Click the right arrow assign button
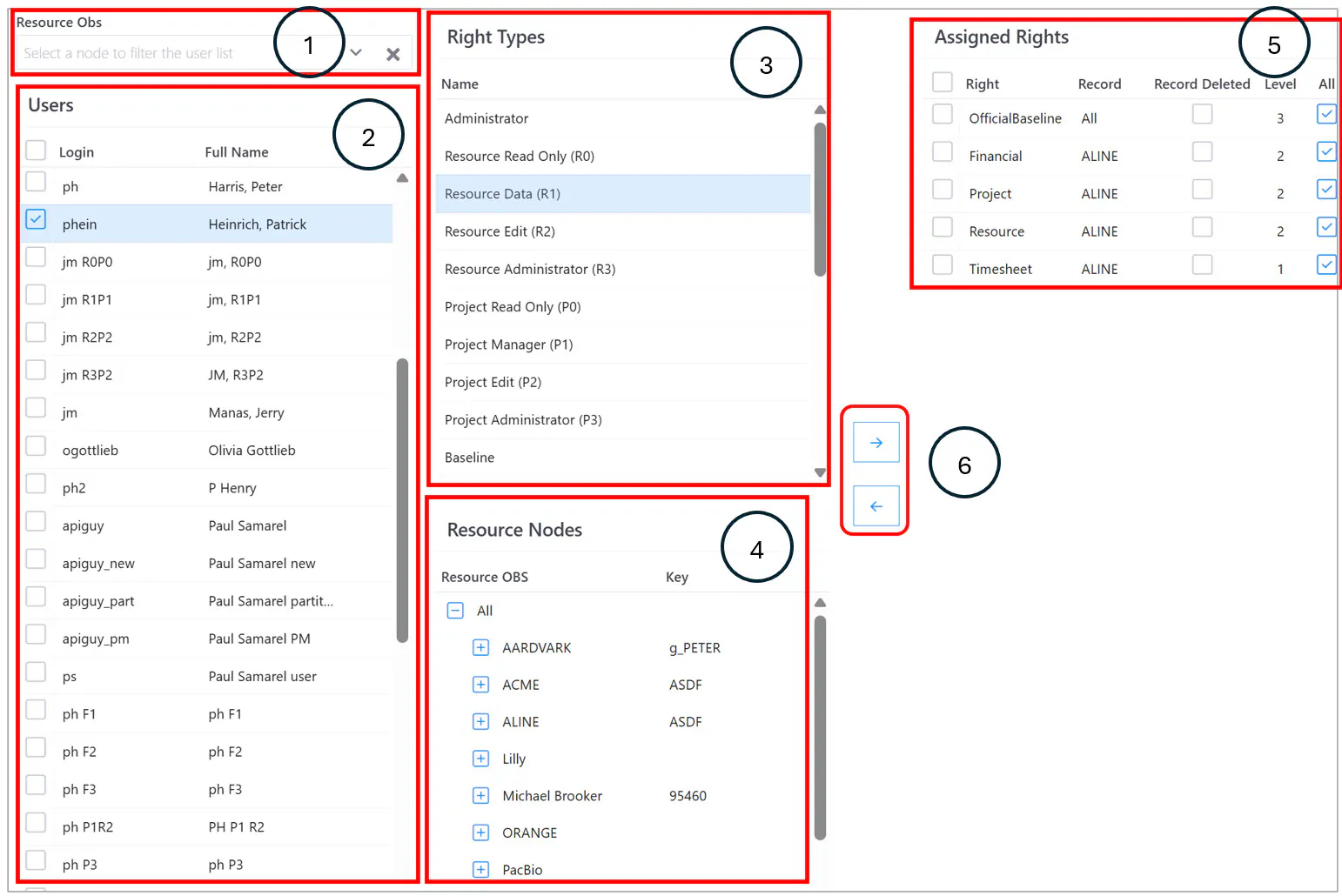1342x896 pixels. coord(876,443)
